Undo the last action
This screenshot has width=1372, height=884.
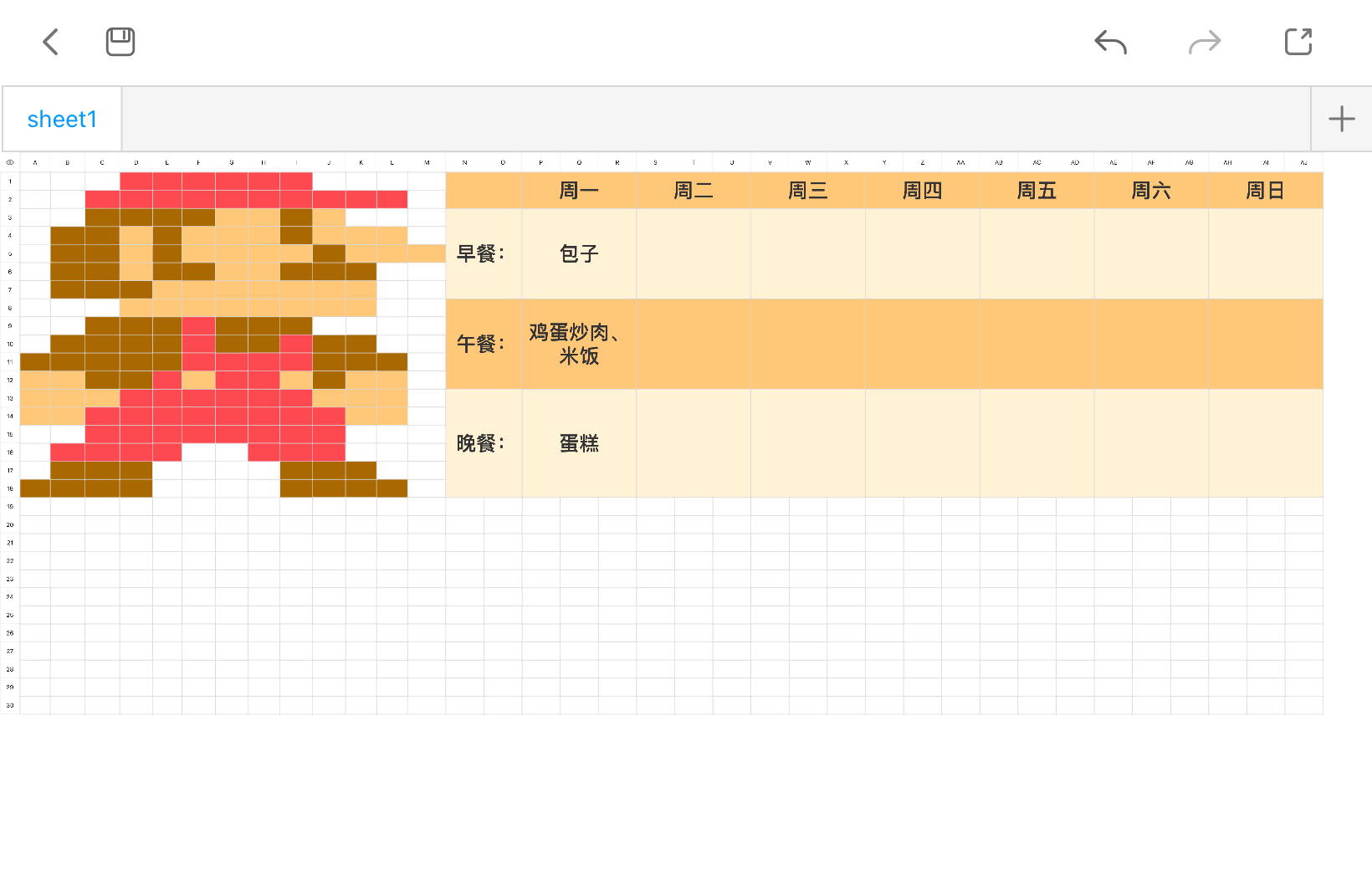point(1111,42)
